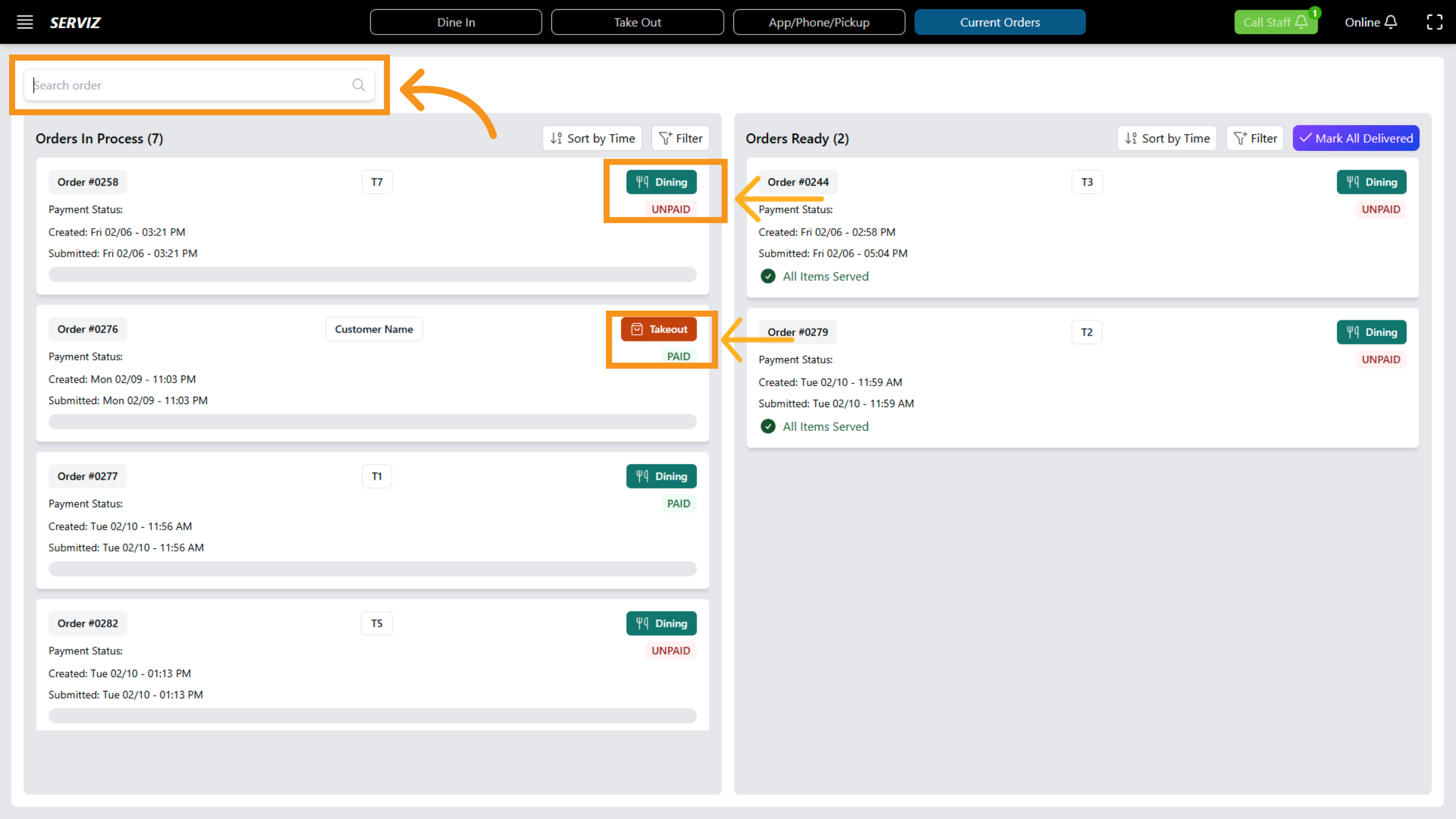Open the Filter options for Orders Ready

click(1255, 138)
